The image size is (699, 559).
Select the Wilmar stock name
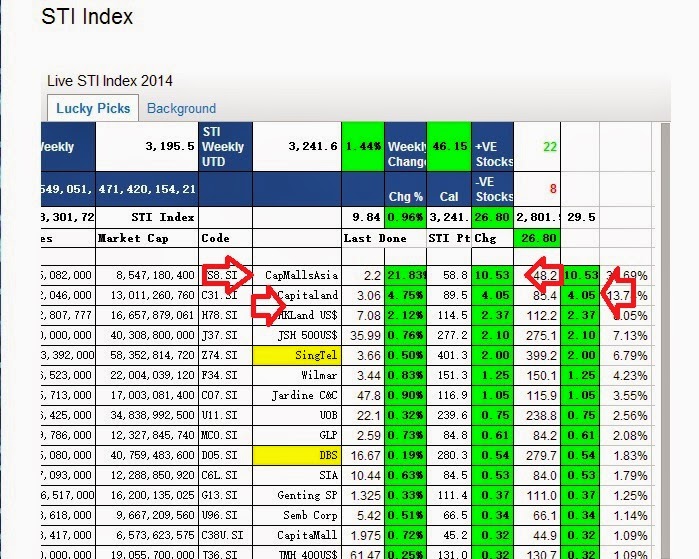click(x=319, y=375)
